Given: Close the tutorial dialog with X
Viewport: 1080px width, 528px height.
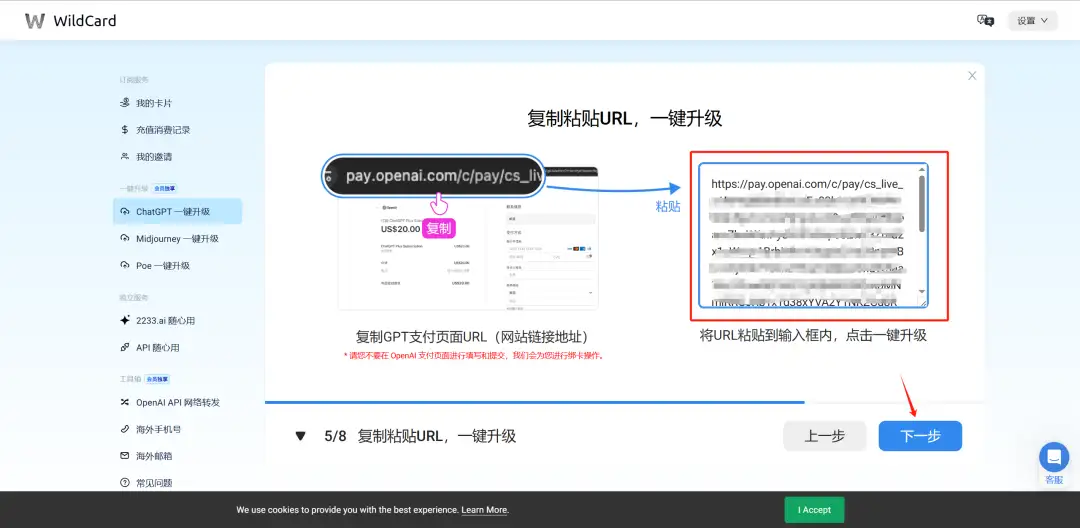Looking at the screenshot, I should (x=972, y=76).
